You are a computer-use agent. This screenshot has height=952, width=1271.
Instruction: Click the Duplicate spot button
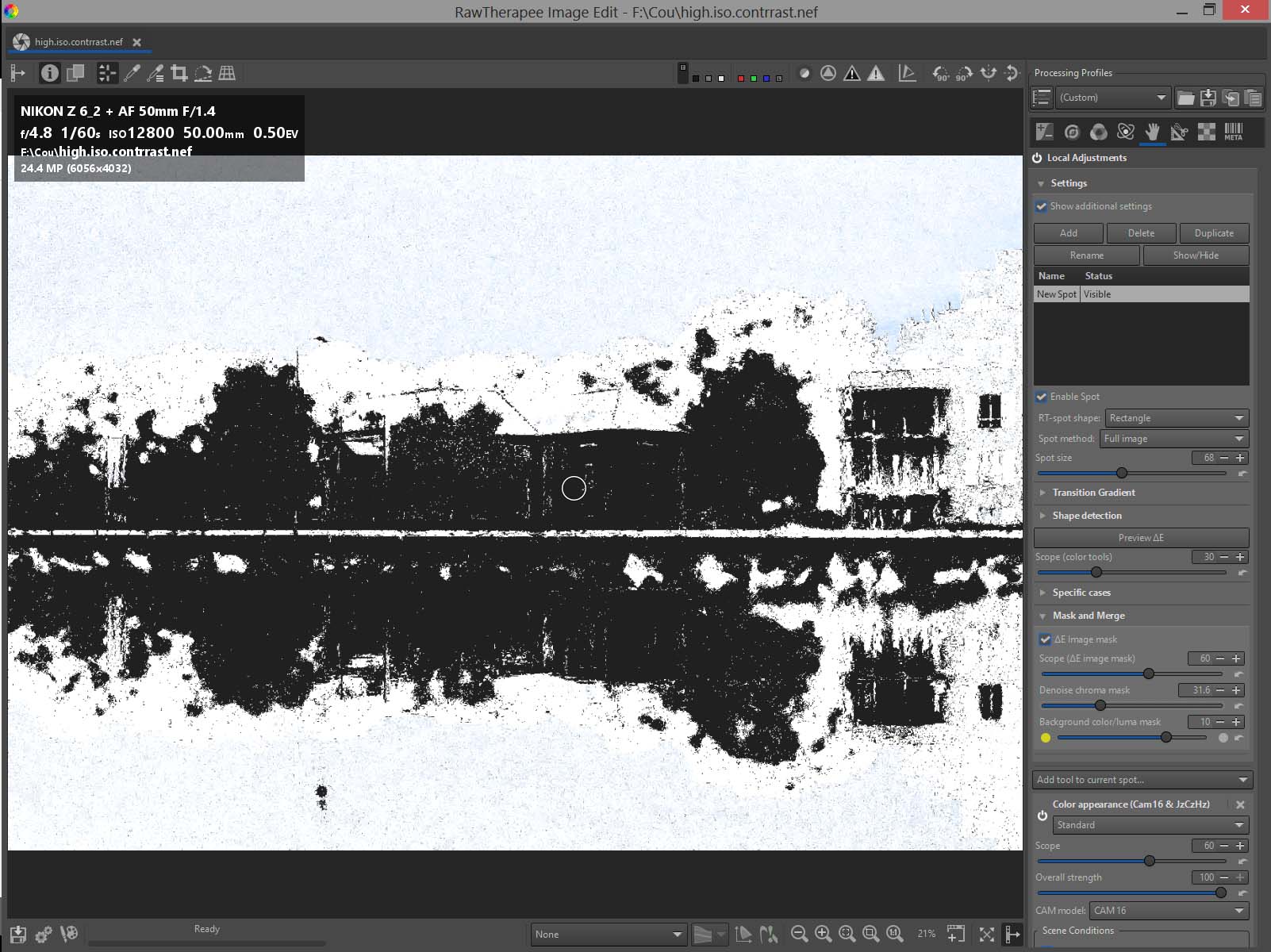coord(1213,233)
